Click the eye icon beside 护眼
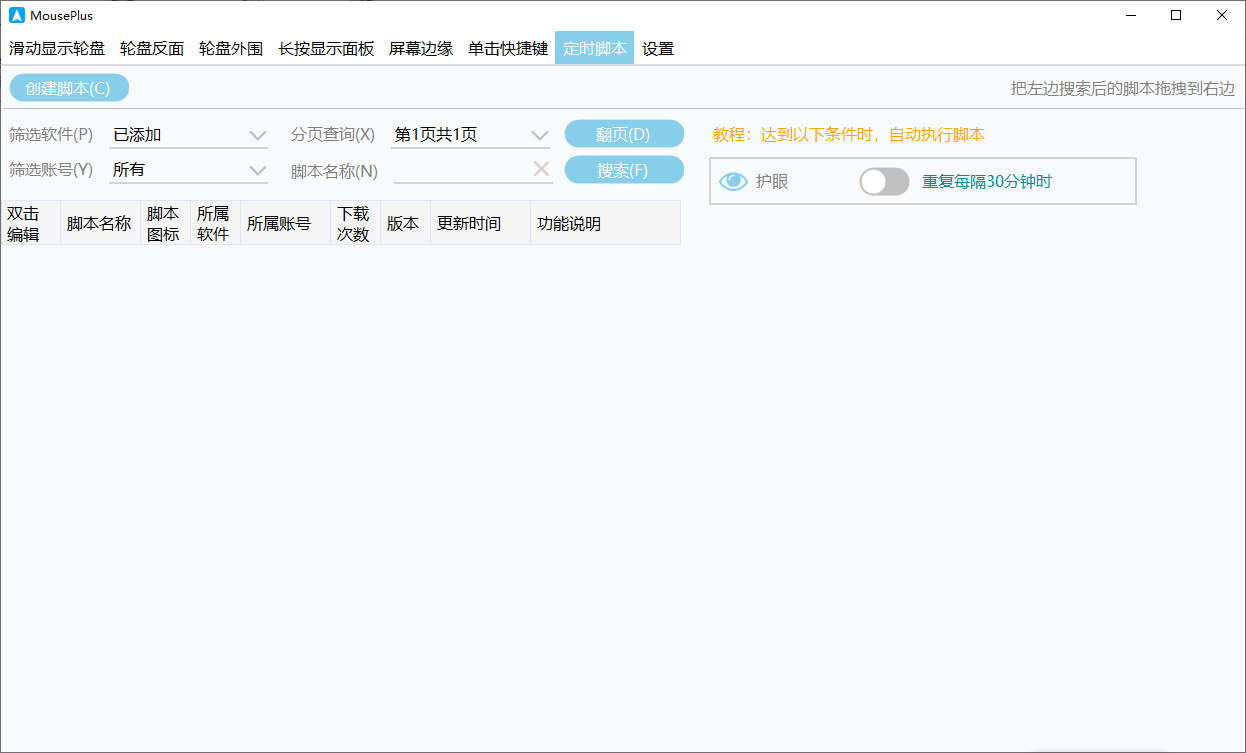This screenshot has height=753, width=1246. click(733, 182)
